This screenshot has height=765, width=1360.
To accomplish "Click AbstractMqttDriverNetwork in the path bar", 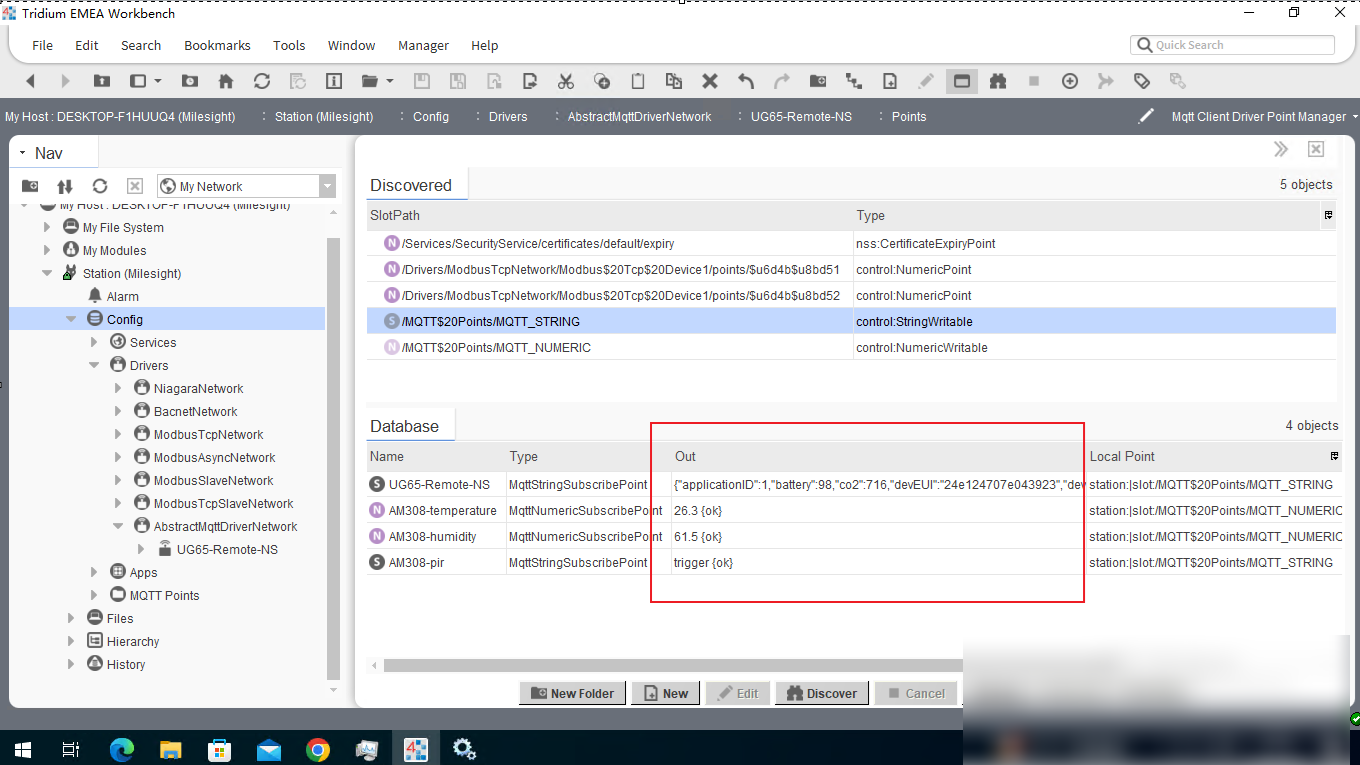I will [x=639, y=117].
